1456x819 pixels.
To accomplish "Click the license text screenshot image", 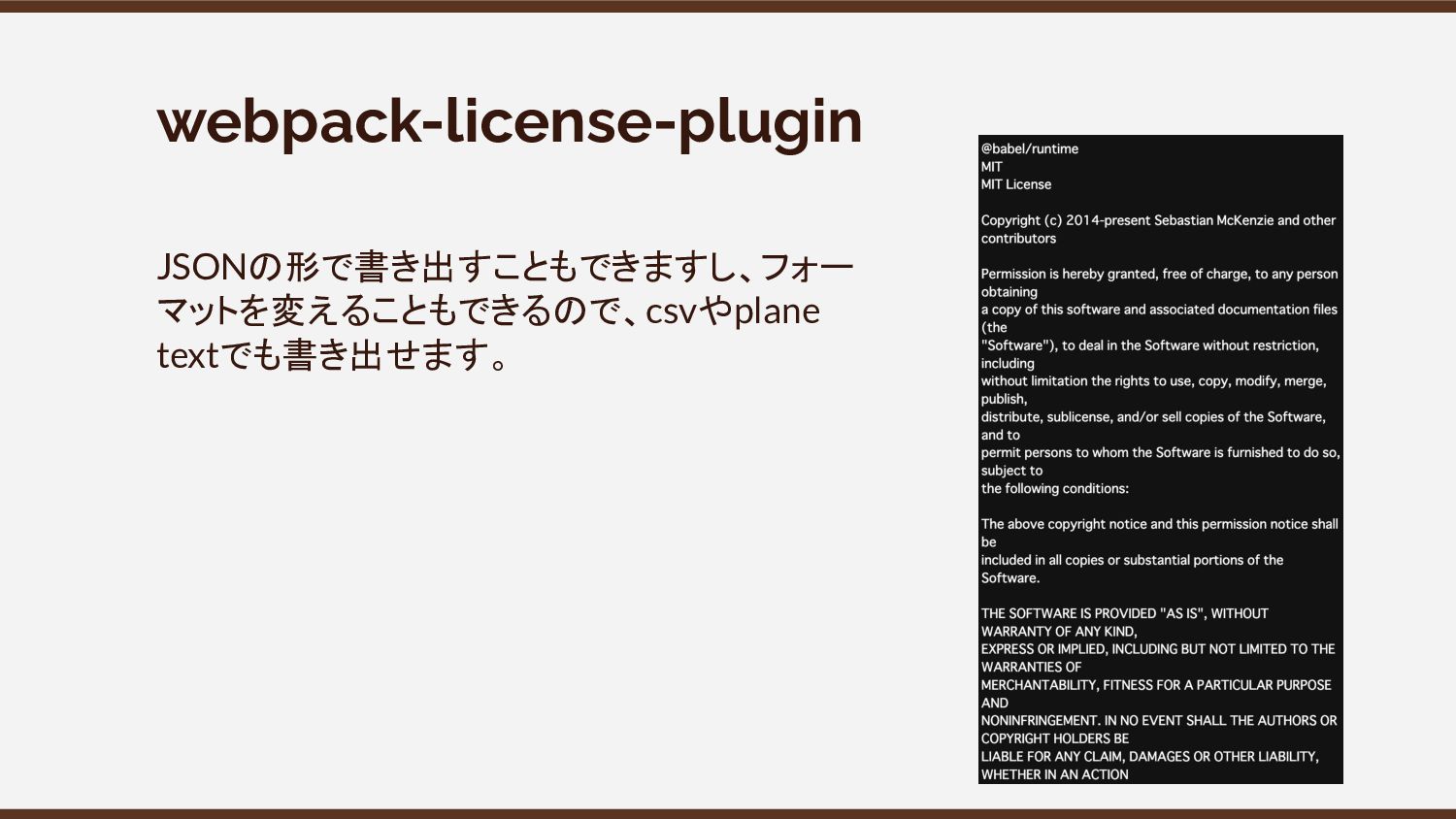I will coord(1161,459).
